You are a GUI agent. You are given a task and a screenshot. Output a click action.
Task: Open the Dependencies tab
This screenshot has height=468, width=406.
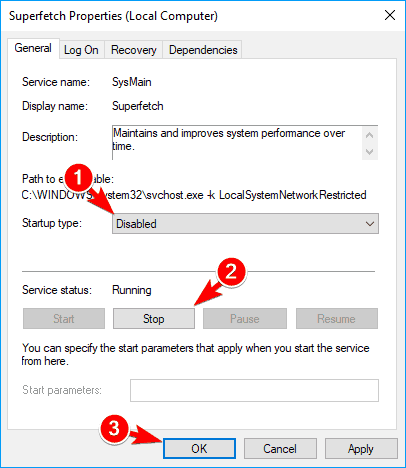203,50
